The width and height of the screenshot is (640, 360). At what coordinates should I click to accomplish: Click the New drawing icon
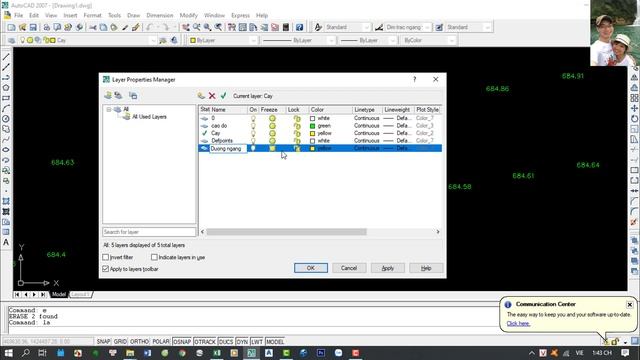tap(11, 27)
